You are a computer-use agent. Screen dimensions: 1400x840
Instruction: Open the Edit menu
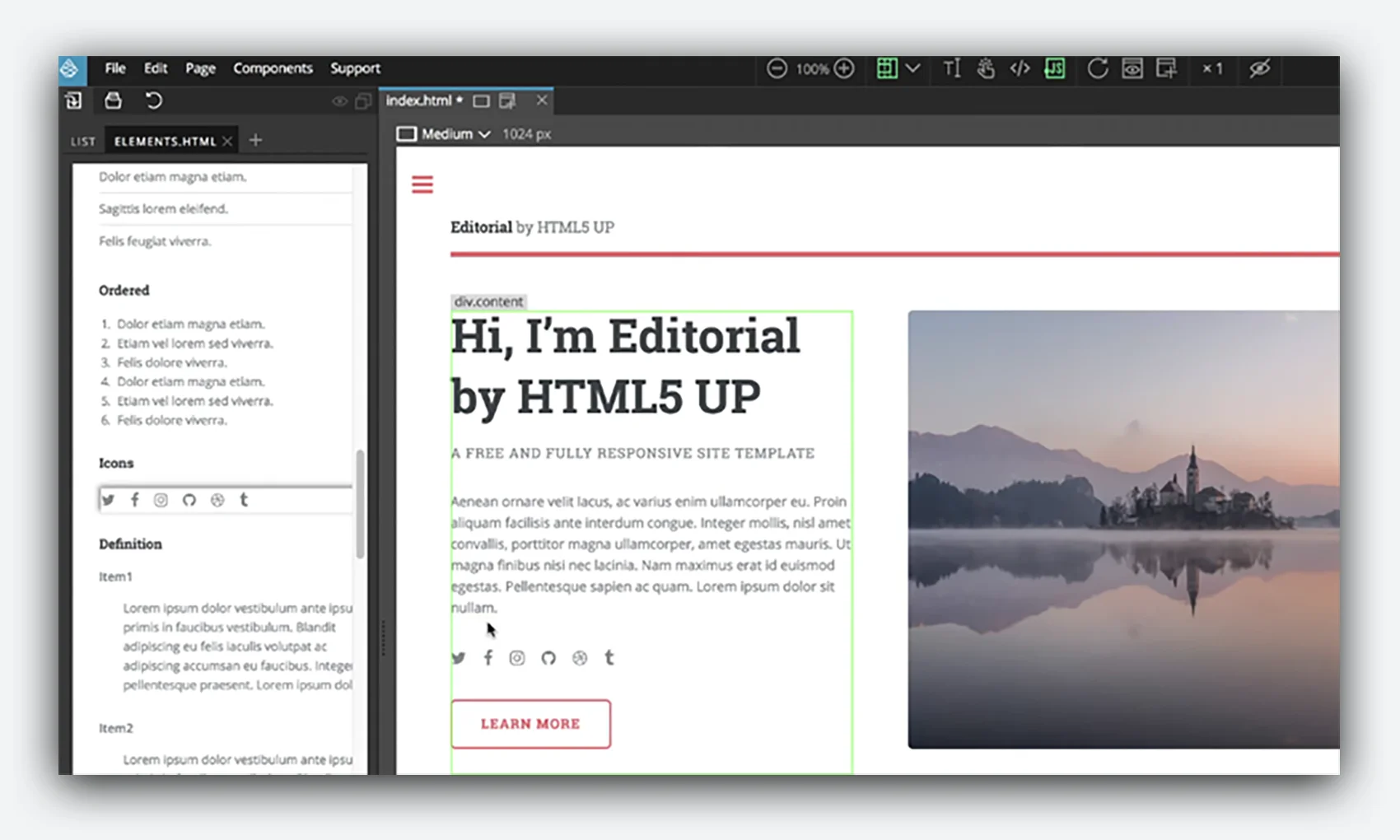tap(156, 68)
